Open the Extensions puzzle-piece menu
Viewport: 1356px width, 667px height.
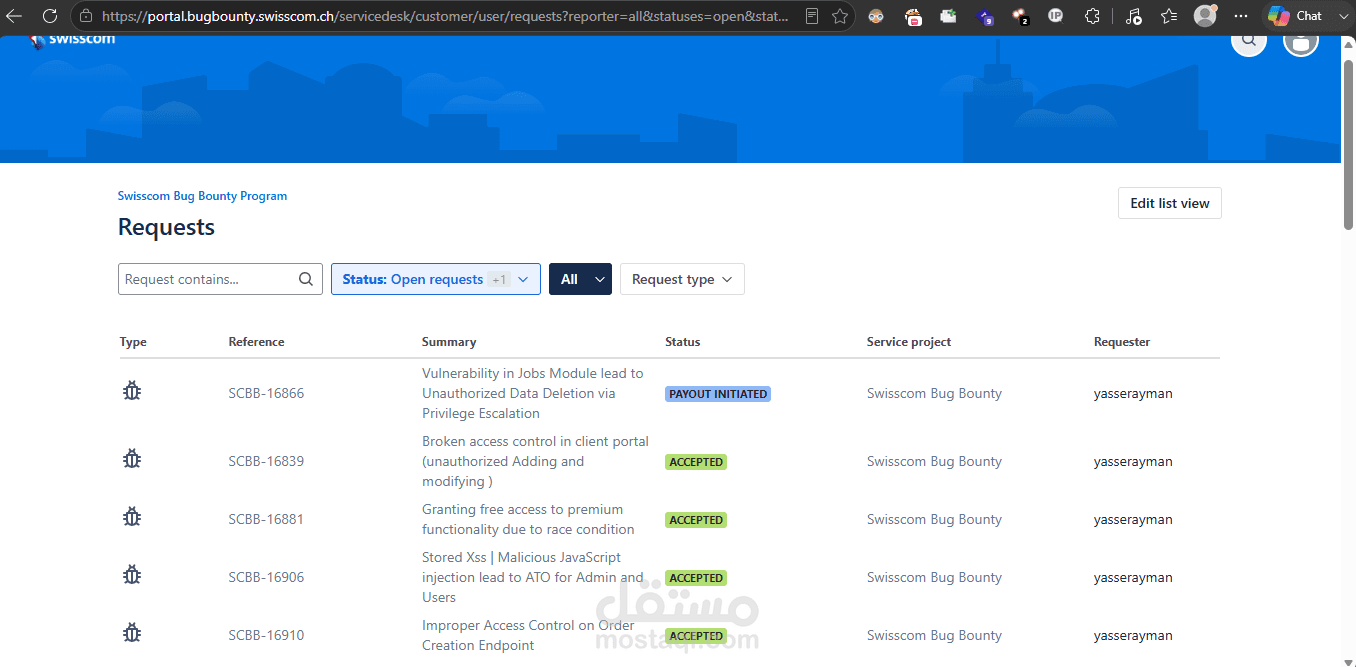(x=1092, y=16)
